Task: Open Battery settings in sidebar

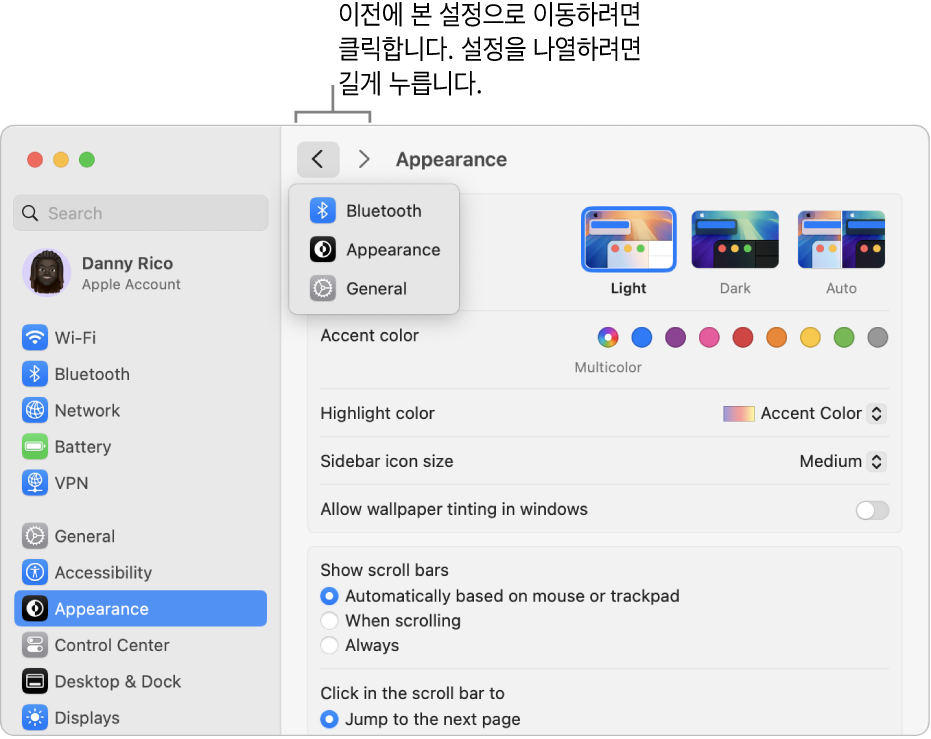Action: (140, 446)
